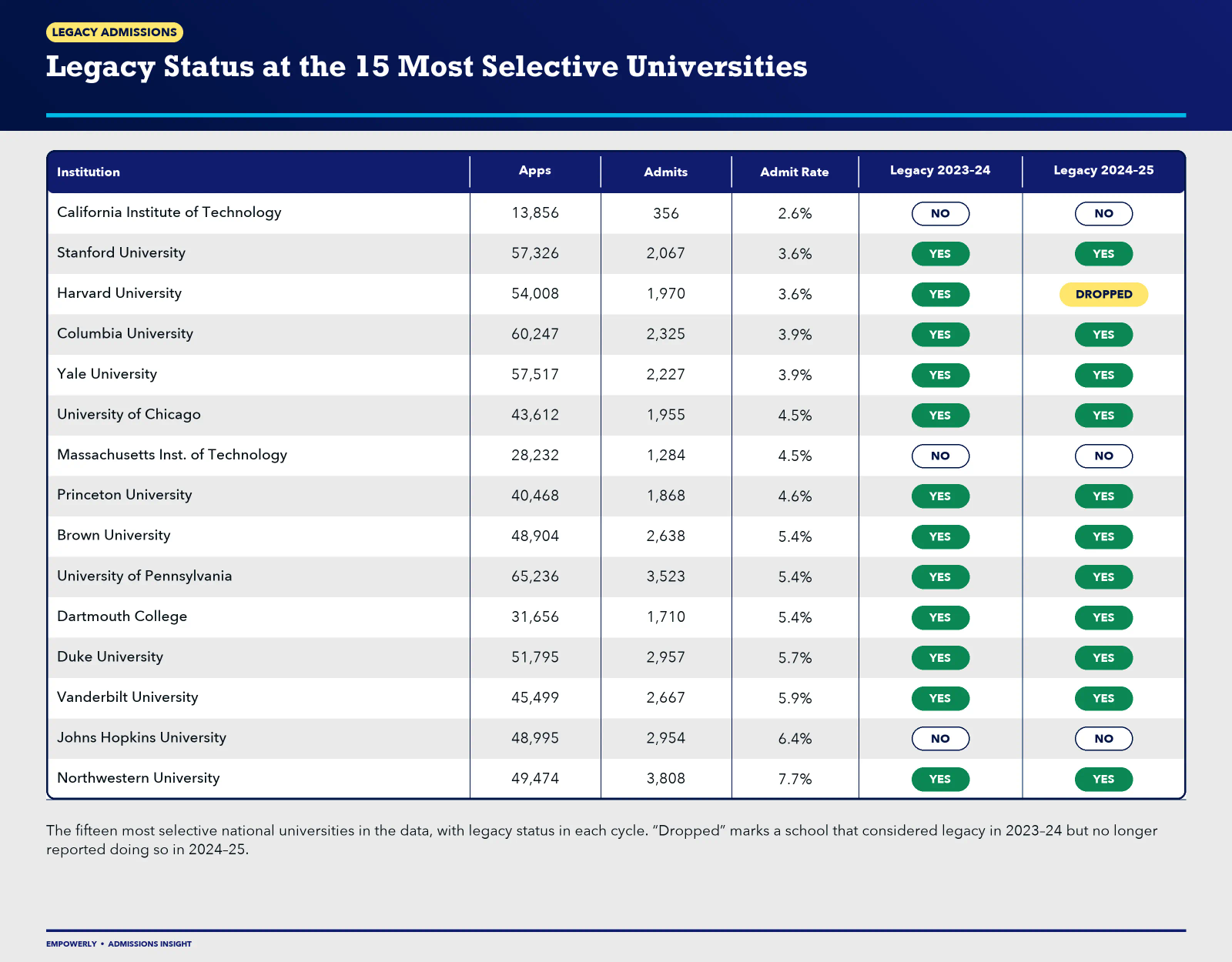Click the LEGACY ADMISSIONS yellow tag
This screenshot has height=962, width=1232.
tap(115, 32)
